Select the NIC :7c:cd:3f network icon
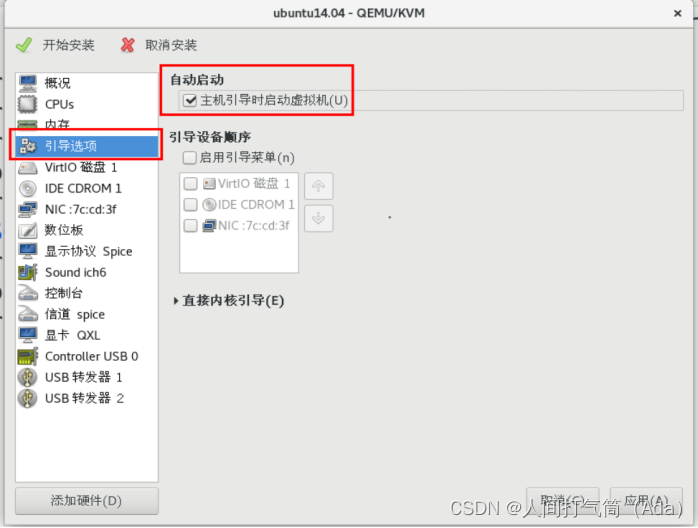This screenshot has height=528, width=698. 28,209
